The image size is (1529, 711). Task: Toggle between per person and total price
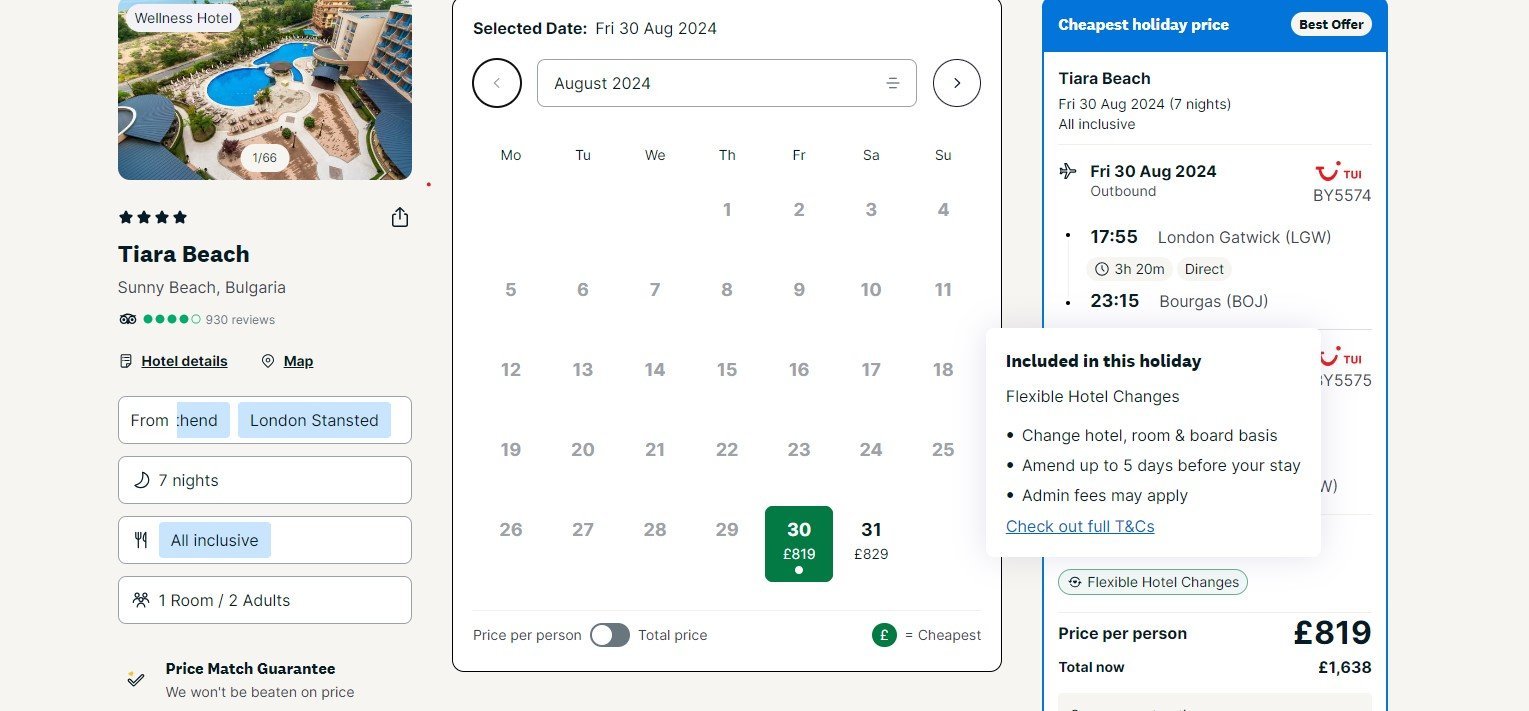coord(610,635)
